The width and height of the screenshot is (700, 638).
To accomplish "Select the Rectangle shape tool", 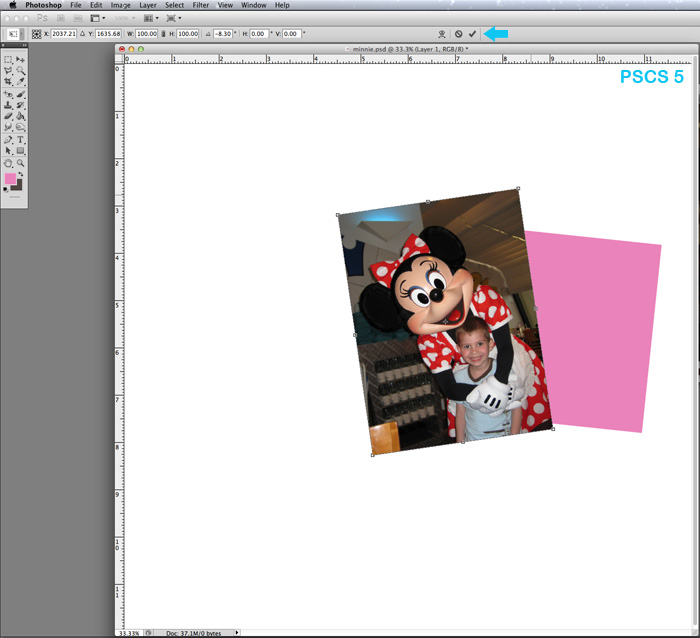I will [x=20, y=151].
